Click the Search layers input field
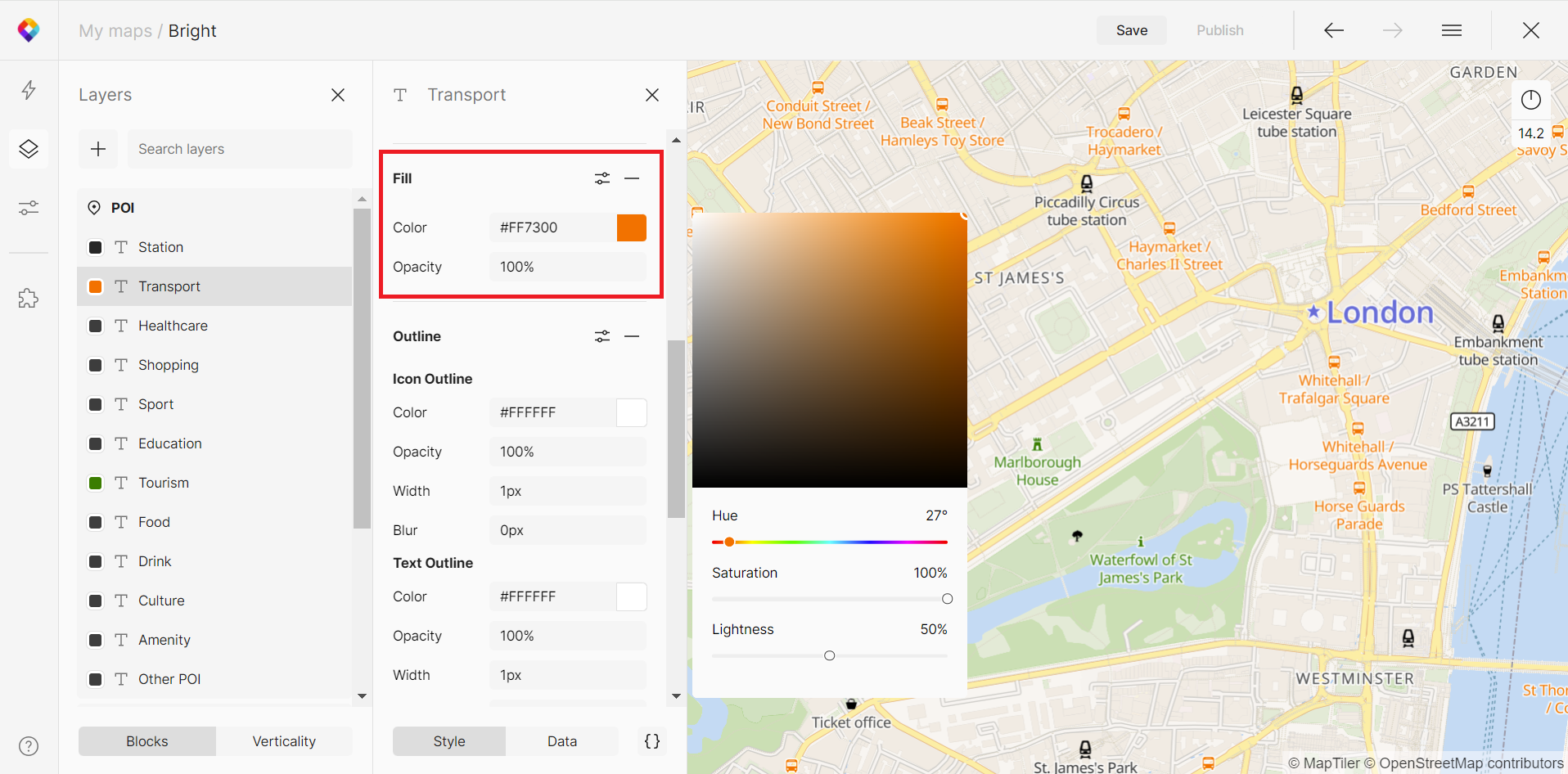The width and height of the screenshot is (1568, 774). [x=239, y=149]
